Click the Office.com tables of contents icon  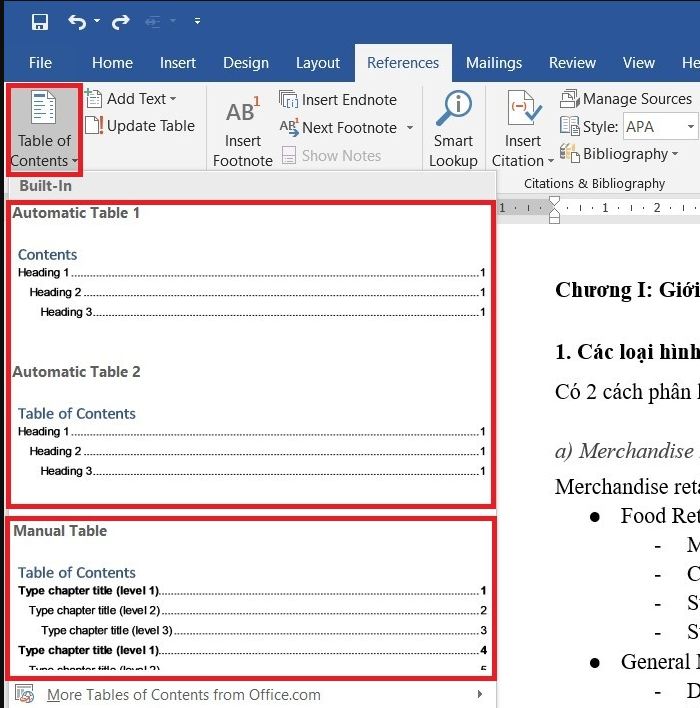point(25,694)
